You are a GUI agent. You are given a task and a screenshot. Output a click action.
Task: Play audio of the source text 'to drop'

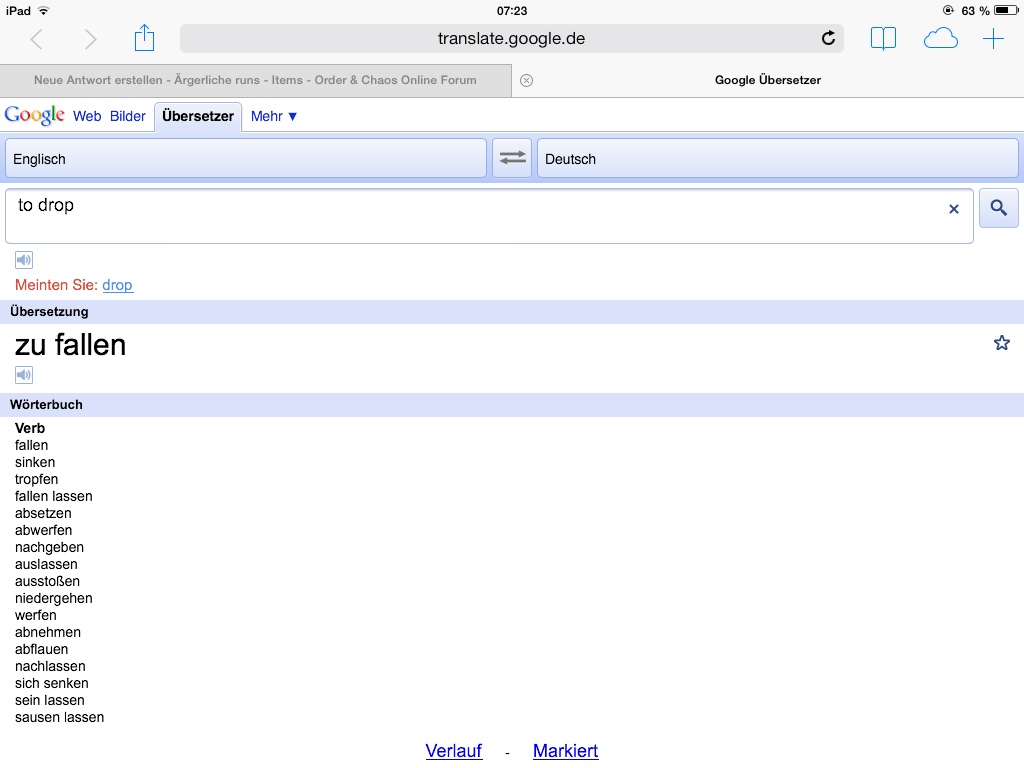pos(24,260)
